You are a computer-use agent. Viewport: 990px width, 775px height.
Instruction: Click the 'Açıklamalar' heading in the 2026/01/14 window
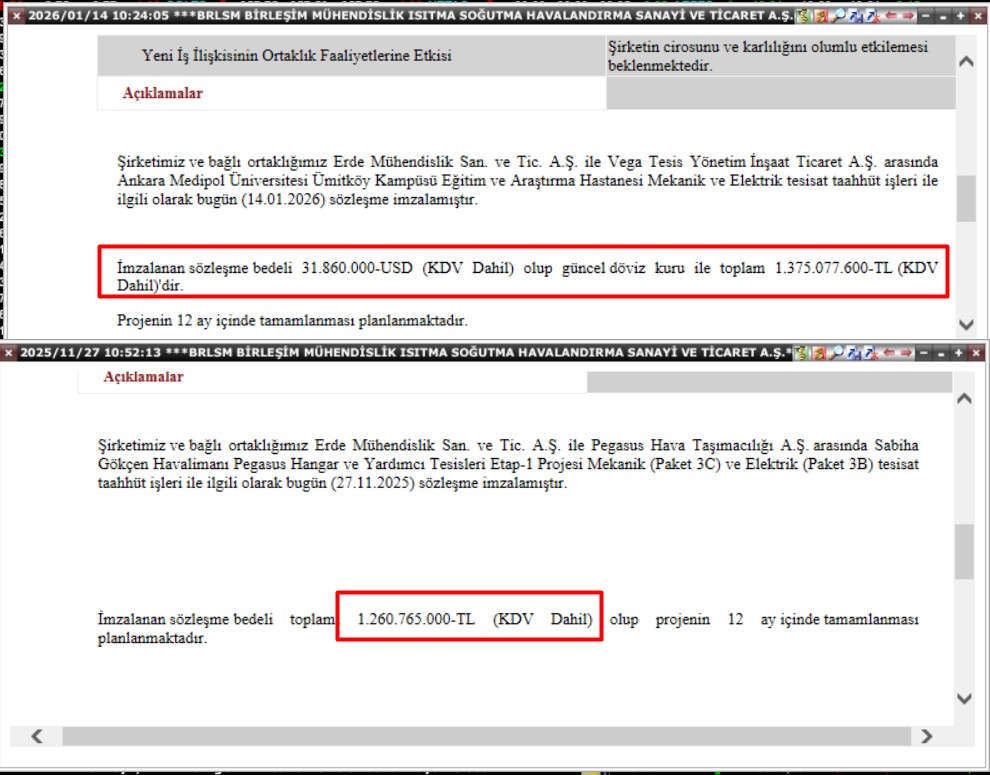point(162,93)
